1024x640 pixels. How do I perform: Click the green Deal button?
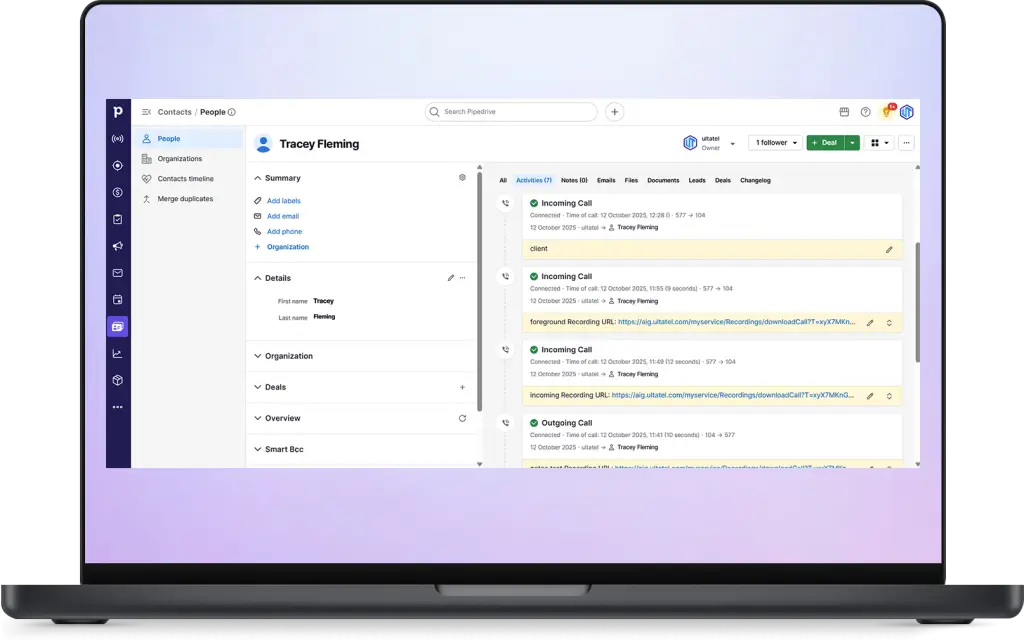[825, 143]
